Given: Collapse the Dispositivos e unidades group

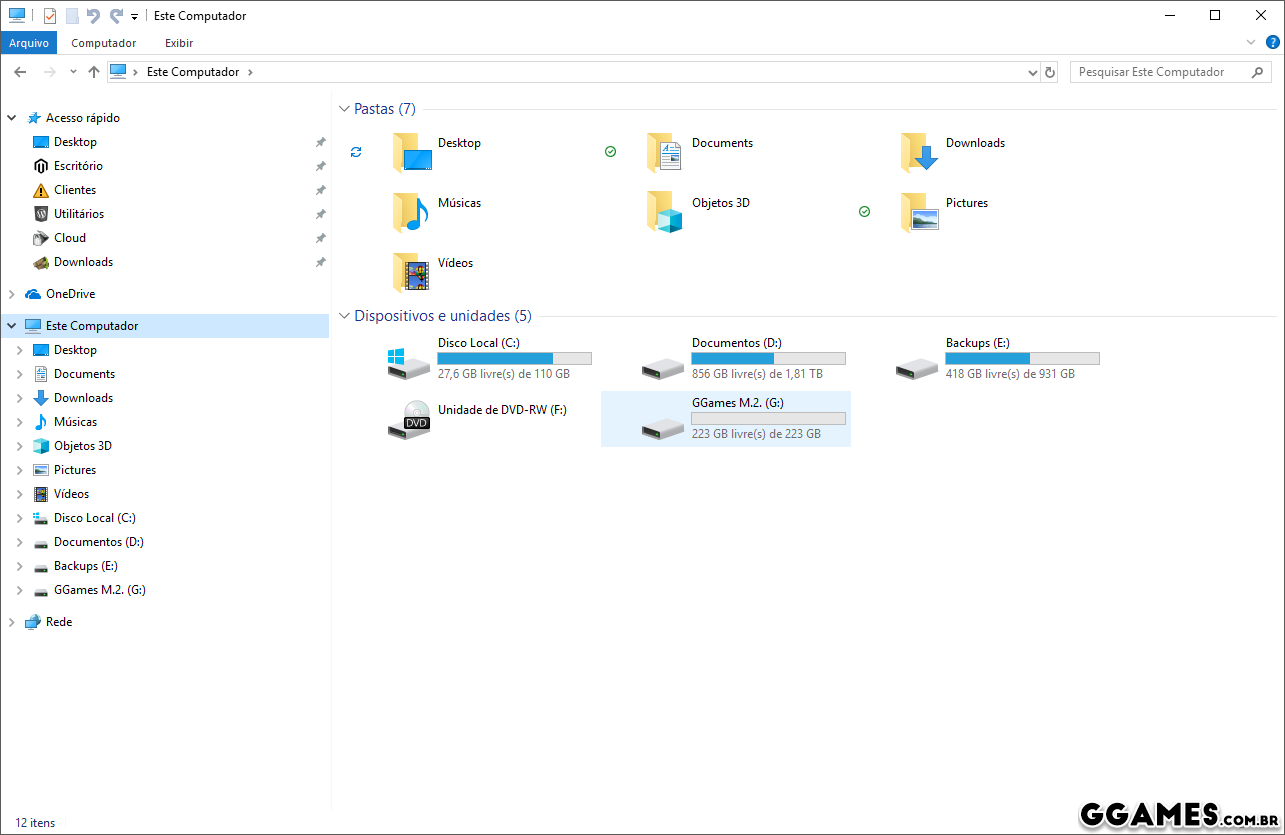Looking at the screenshot, I should coord(344,316).
